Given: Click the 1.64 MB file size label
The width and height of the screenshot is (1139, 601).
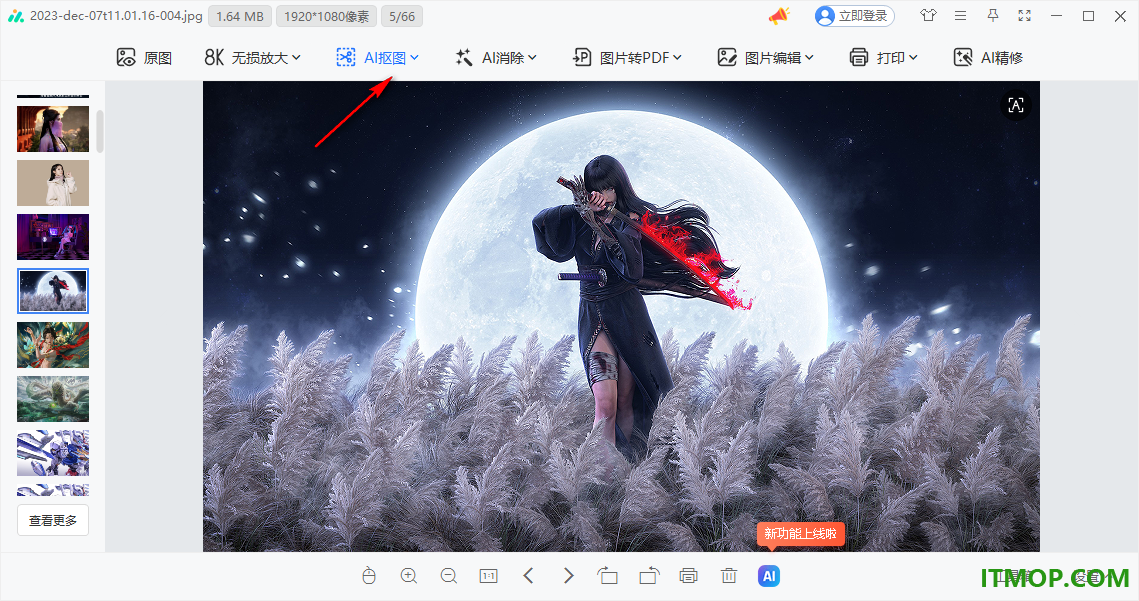Looking at the screenshot, I should [240, 16].
